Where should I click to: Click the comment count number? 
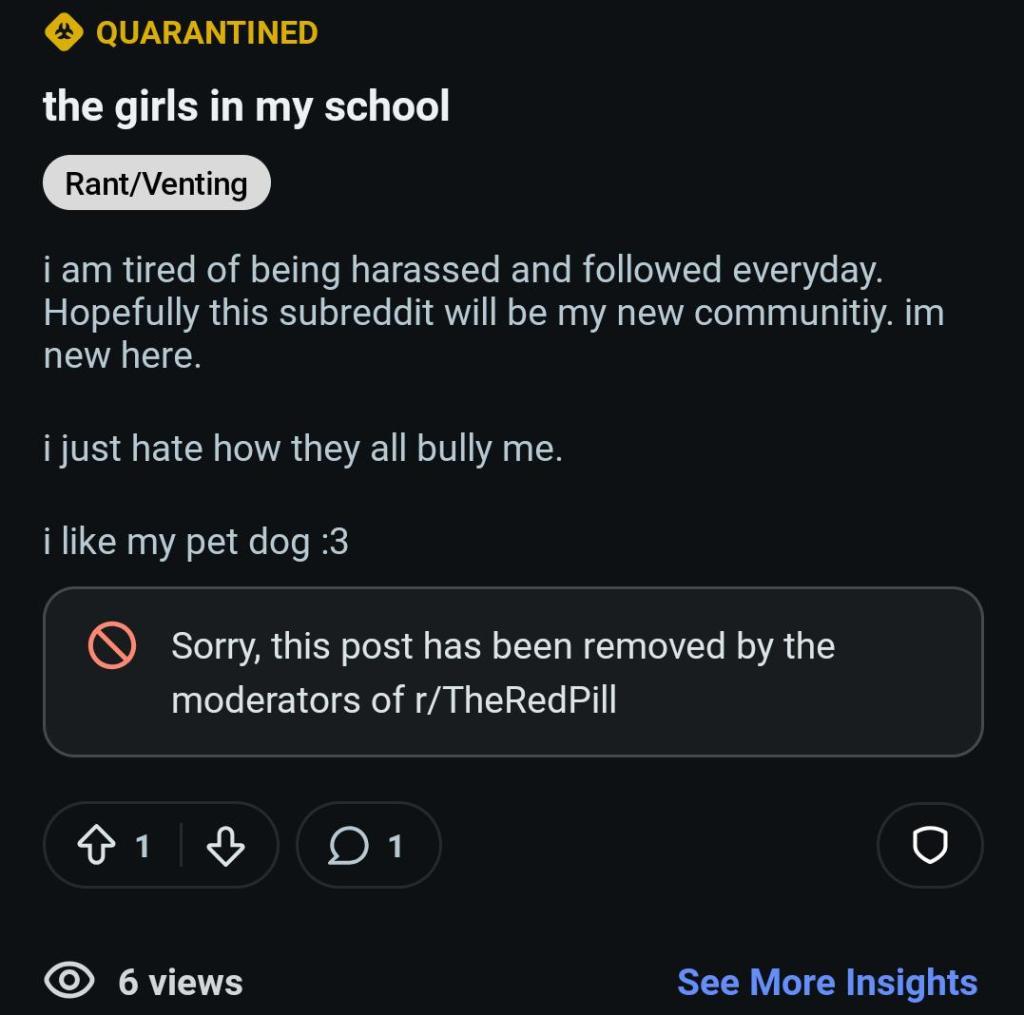pyautogui.click(x=395, y=846)
